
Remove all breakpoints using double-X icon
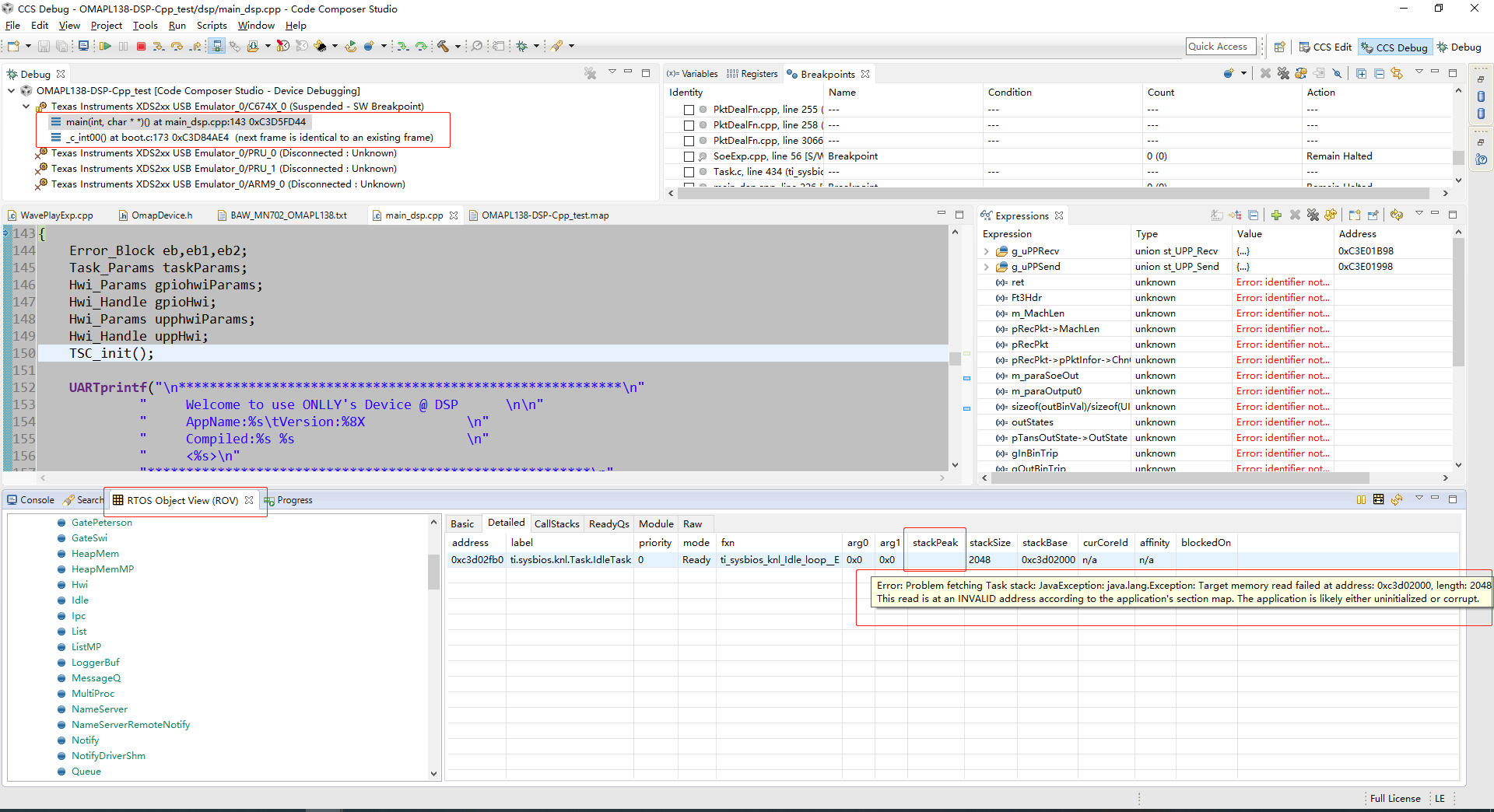point(1283,74)
